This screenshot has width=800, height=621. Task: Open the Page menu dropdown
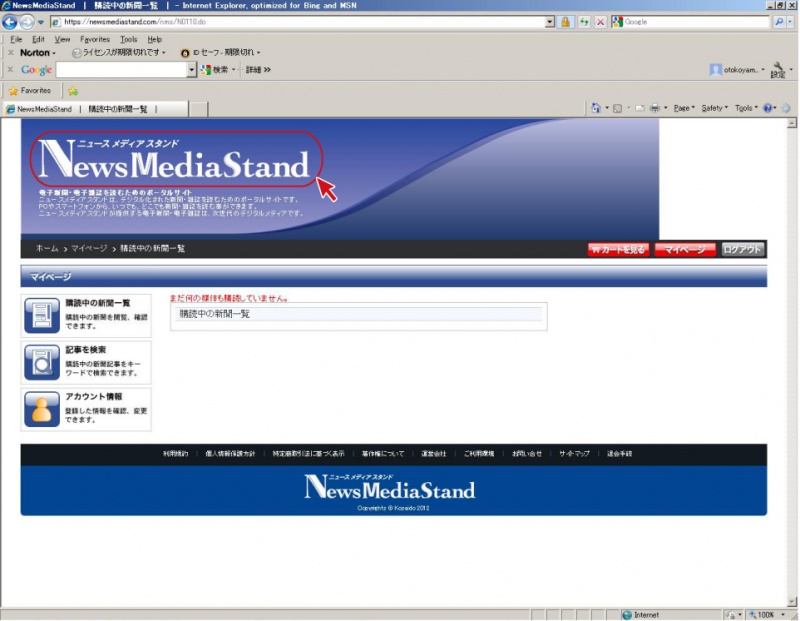[x=684, y=108]
